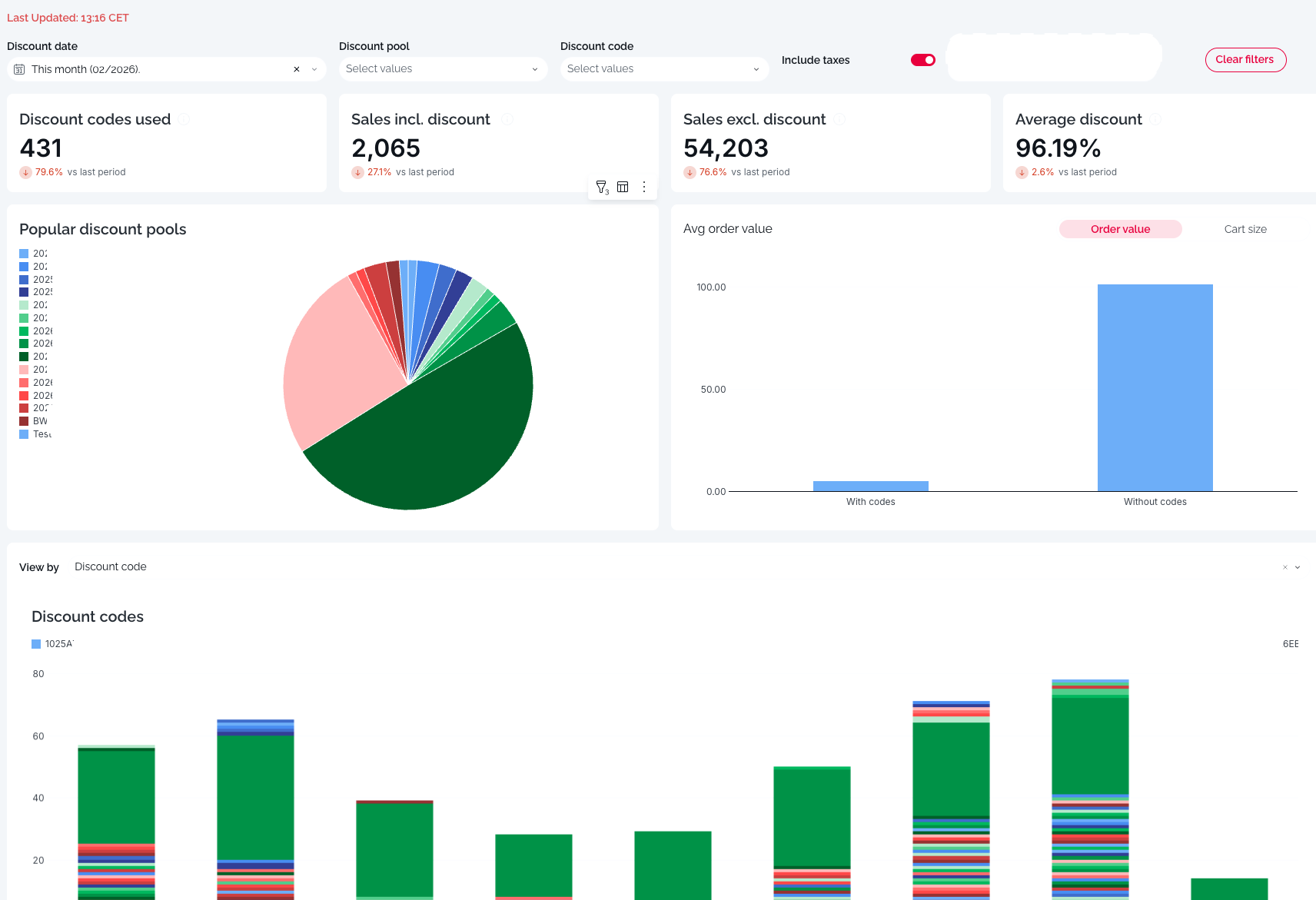Open the chart filter funnel icon

click(602, 187)
